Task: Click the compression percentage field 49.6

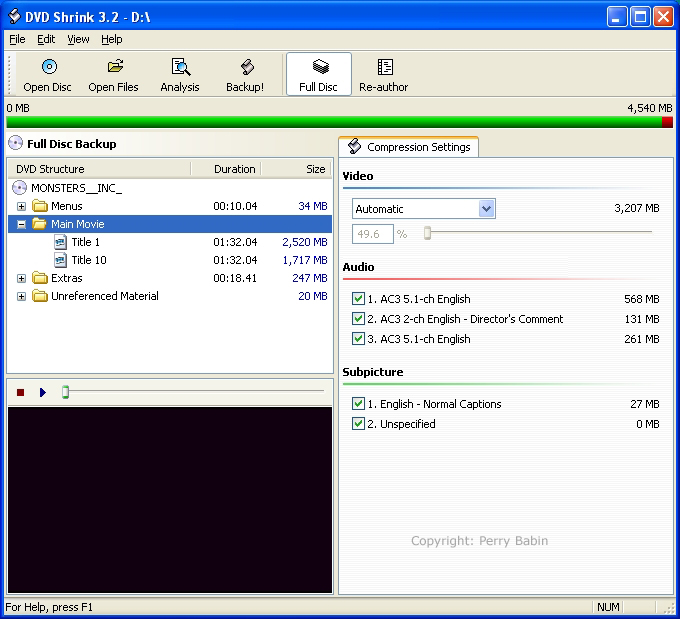Action: (x=373, y=234)
